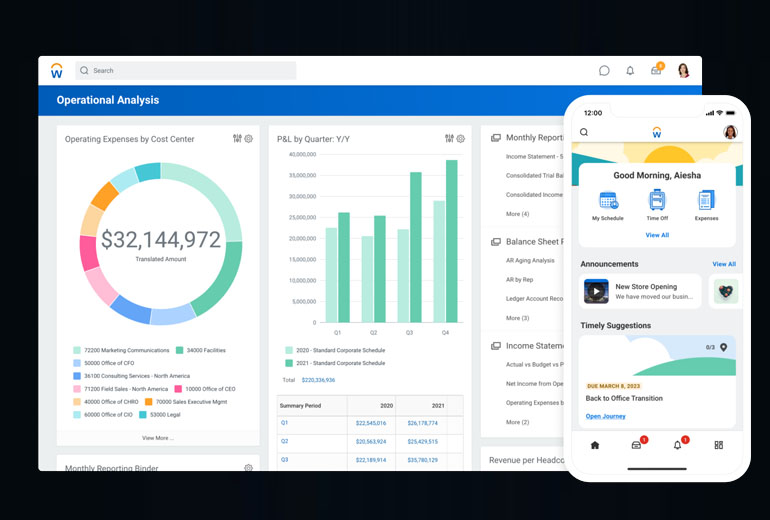Open gear settings on P&L by Quarter card
This screenshot has width=770, height=520.
(x=461, y=138)
